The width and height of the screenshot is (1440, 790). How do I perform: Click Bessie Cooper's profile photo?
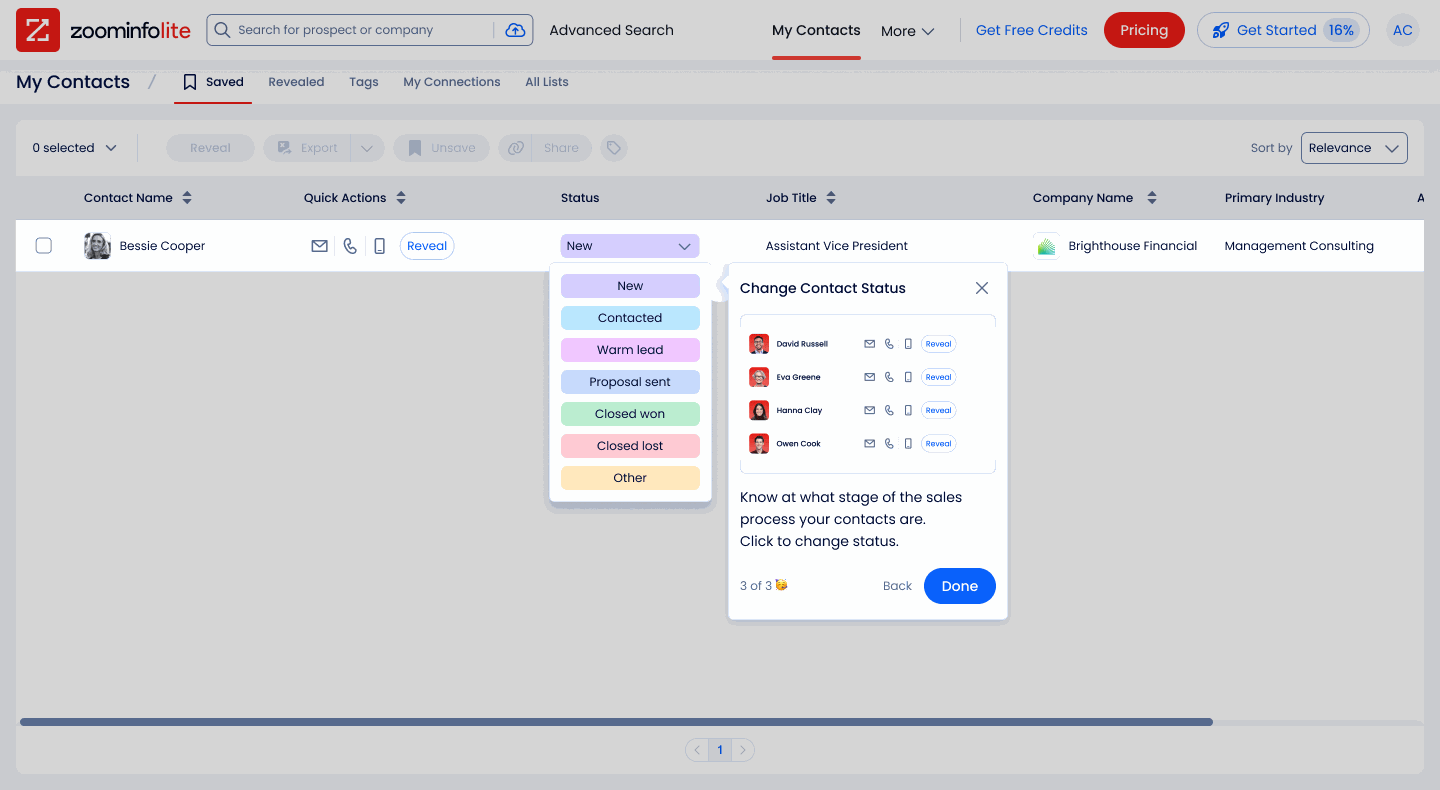[x=97, y=246]
